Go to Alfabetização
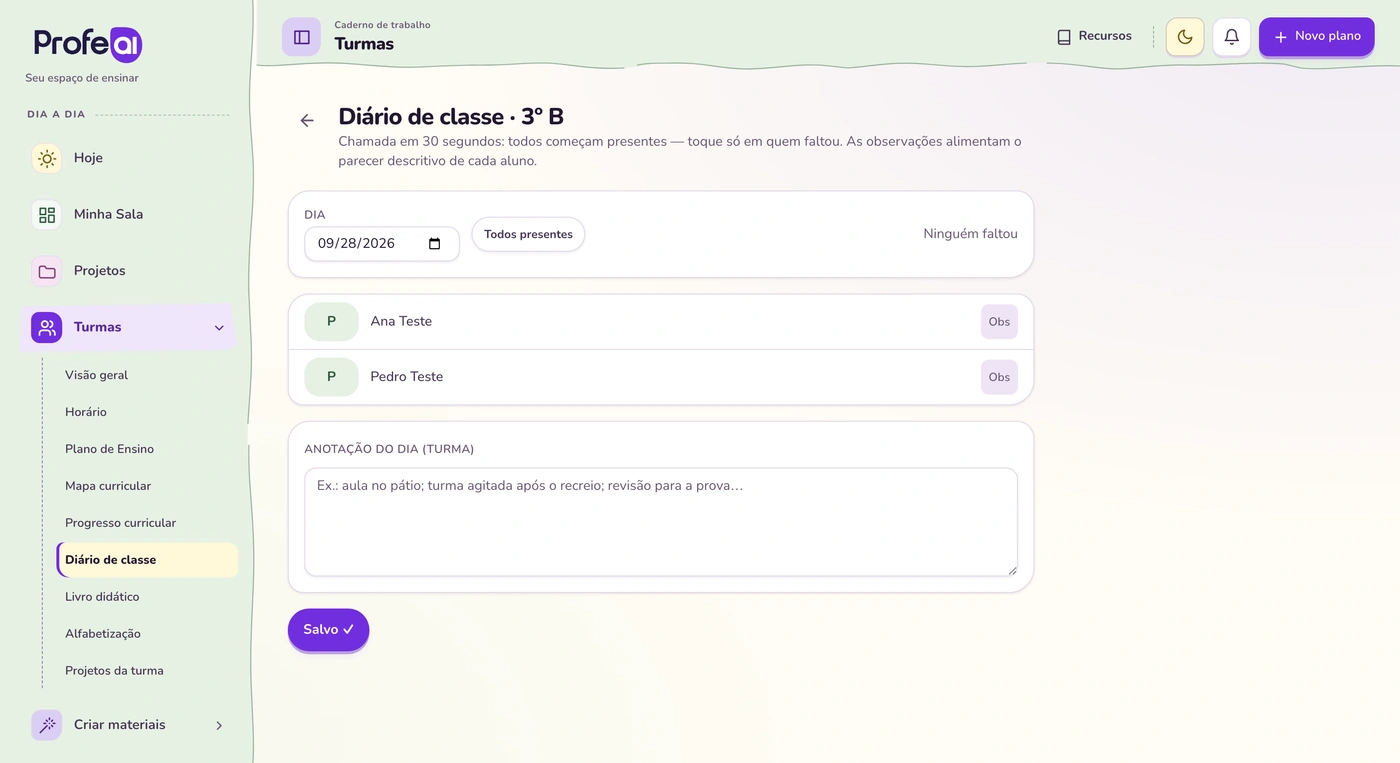Screen dimensions: 1400x763 pos(103,634)
